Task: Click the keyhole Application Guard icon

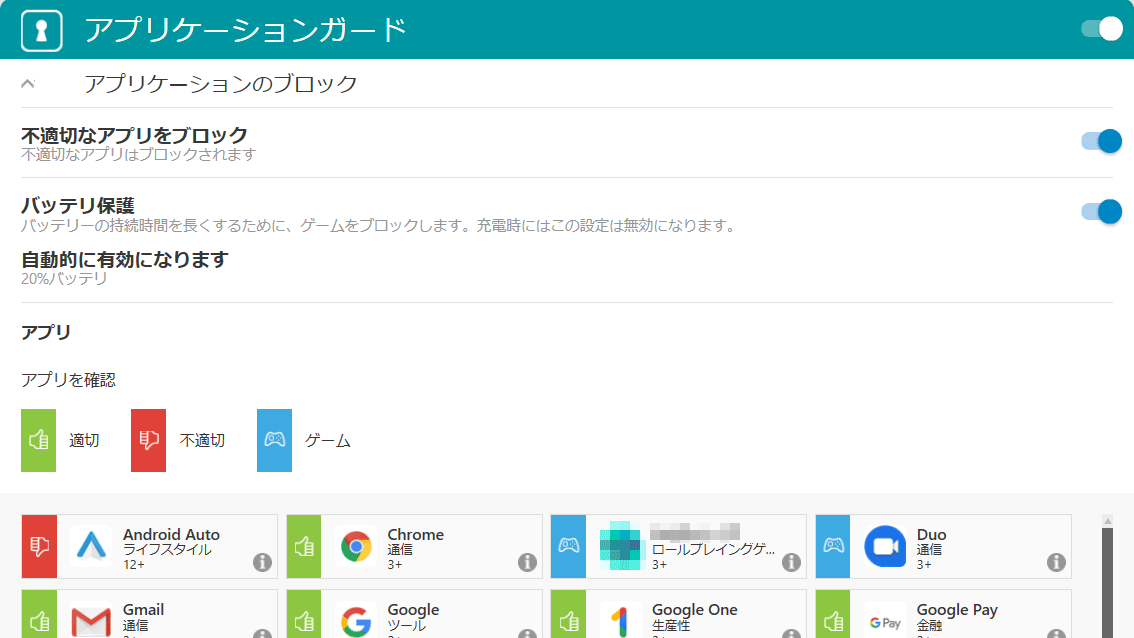Action: click(42, 29)
